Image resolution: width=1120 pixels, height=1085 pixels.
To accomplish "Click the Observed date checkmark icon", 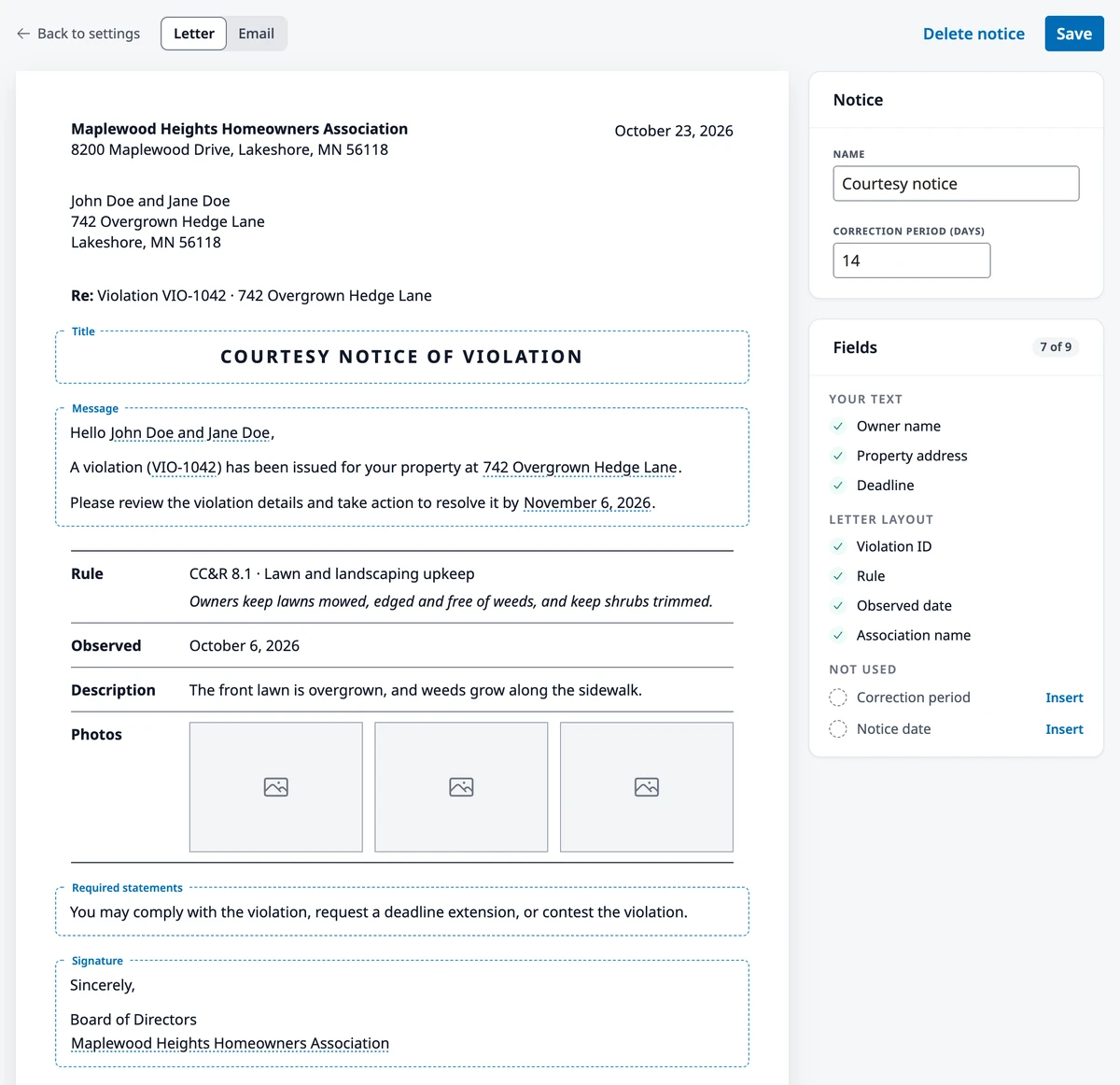I will tap(838, 606).
